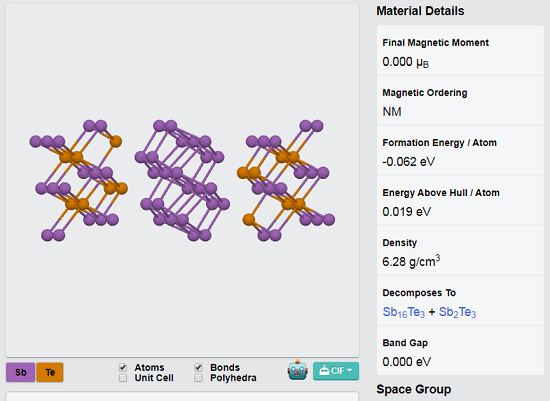Click the download icon on CIF button
This screenshot has height=401, width=550.
point(324,370)
